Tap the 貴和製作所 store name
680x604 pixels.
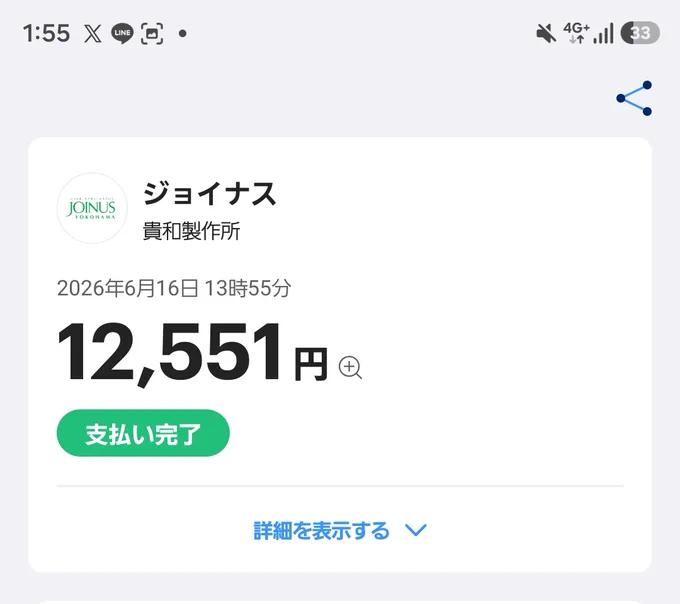191,231
